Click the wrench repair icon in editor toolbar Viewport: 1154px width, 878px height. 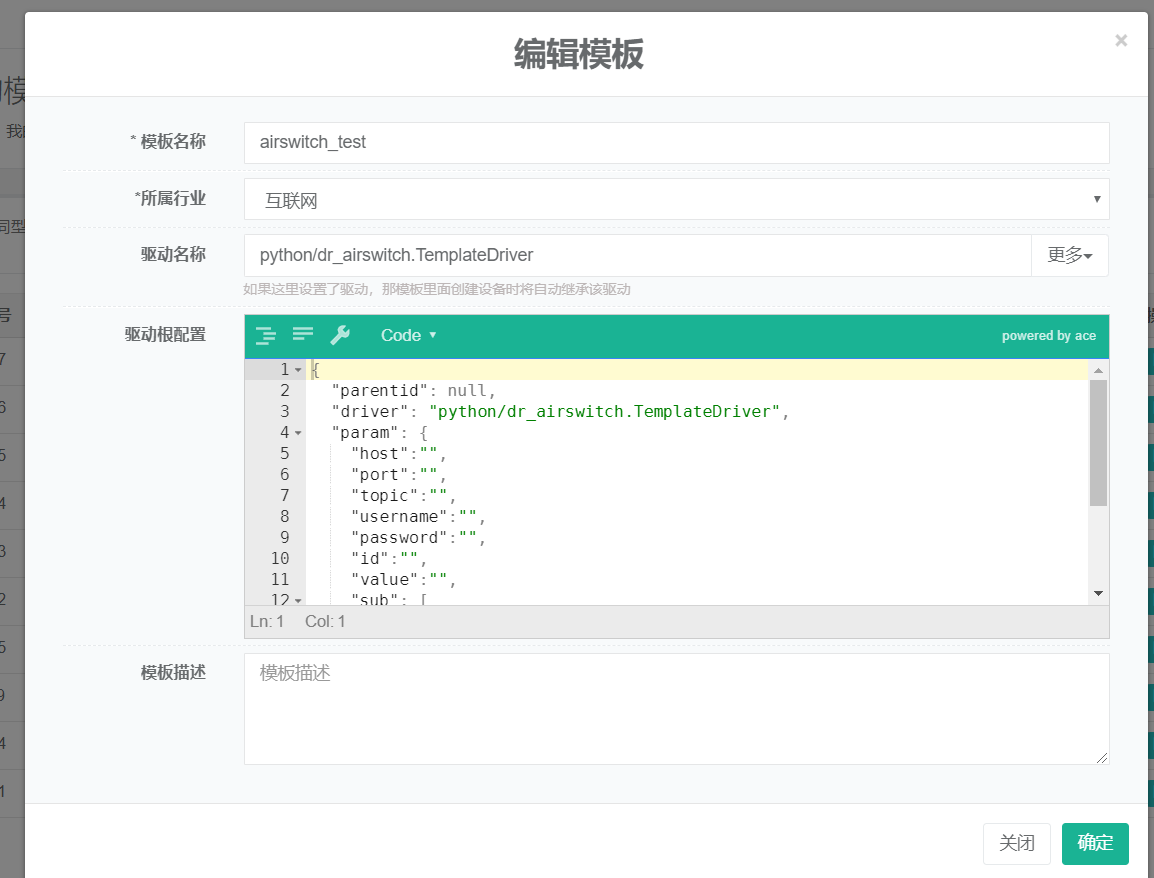(340, 335)
